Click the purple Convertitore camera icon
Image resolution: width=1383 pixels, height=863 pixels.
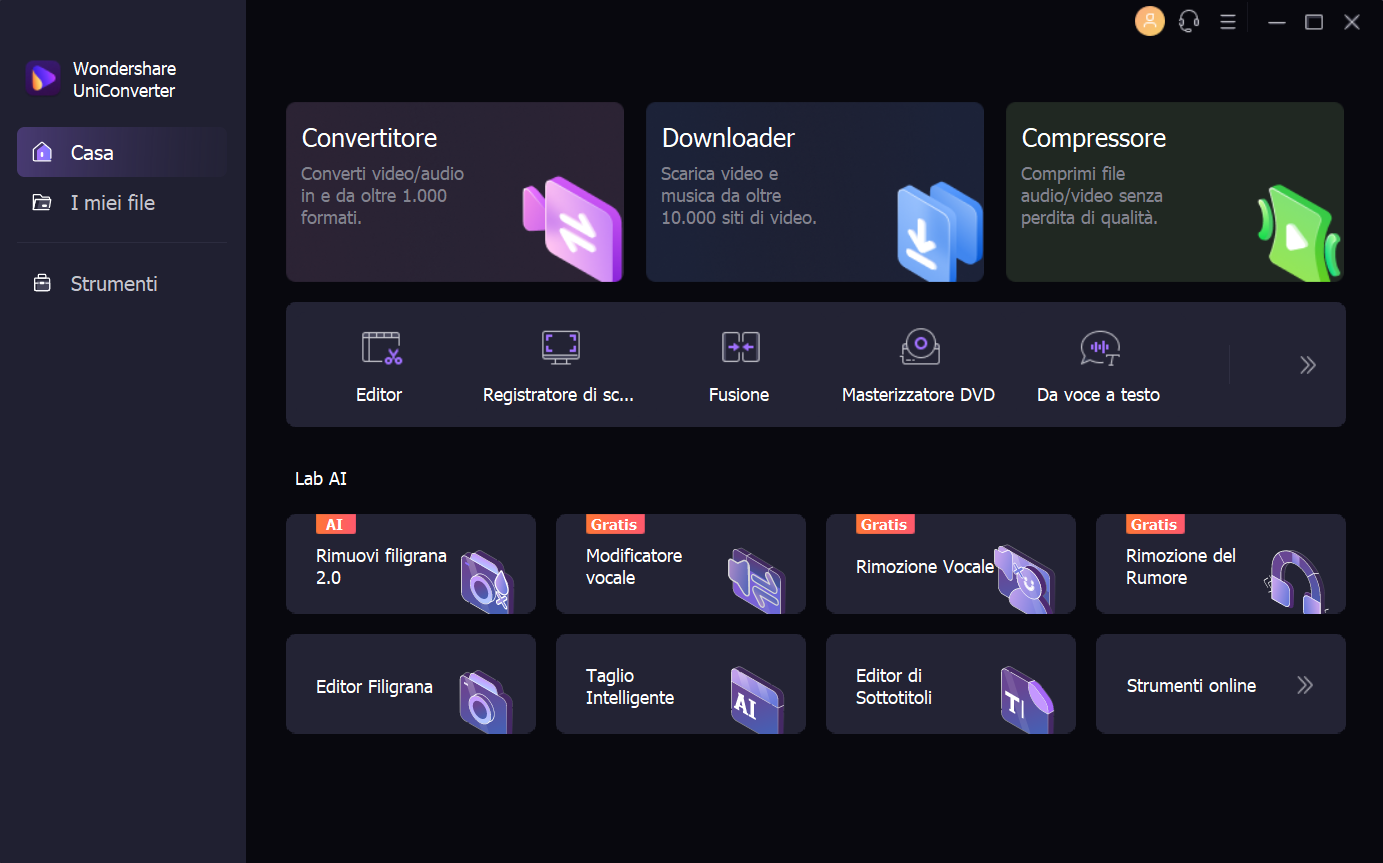pyautogui.click(x=572, y=227)
